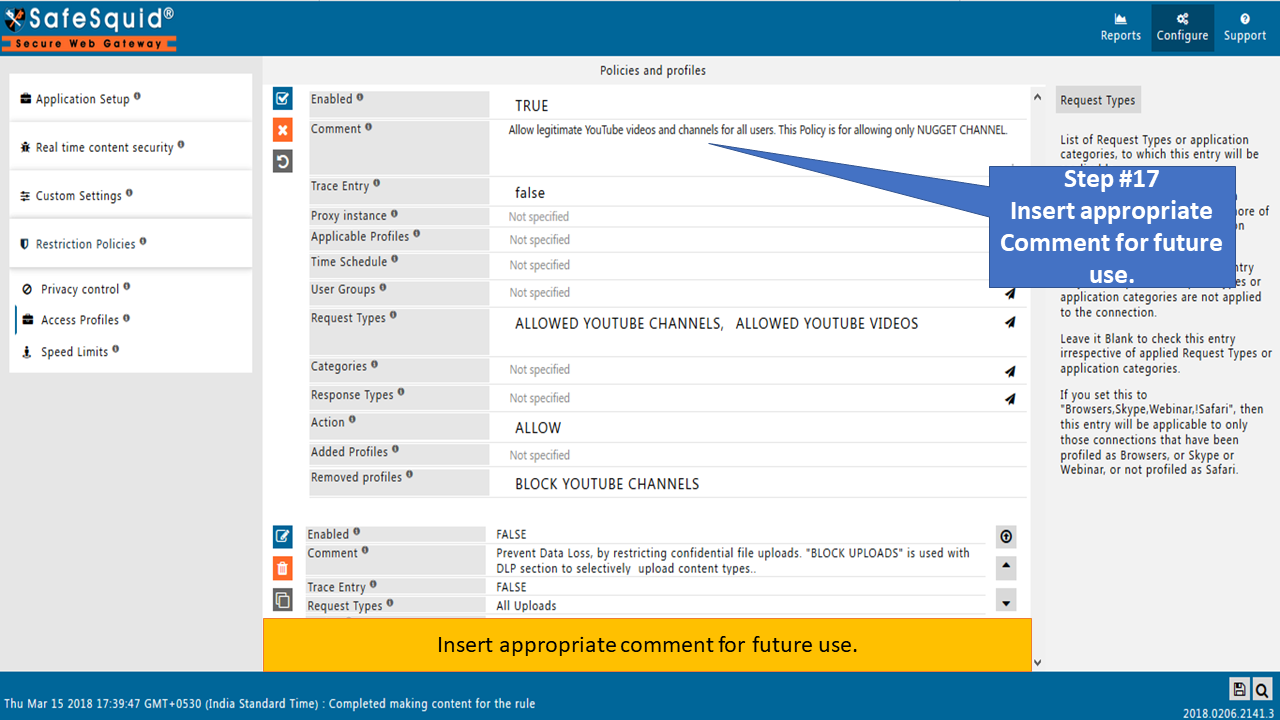
Task: Open search using the magnifier icon
Action: point(1262,689)
